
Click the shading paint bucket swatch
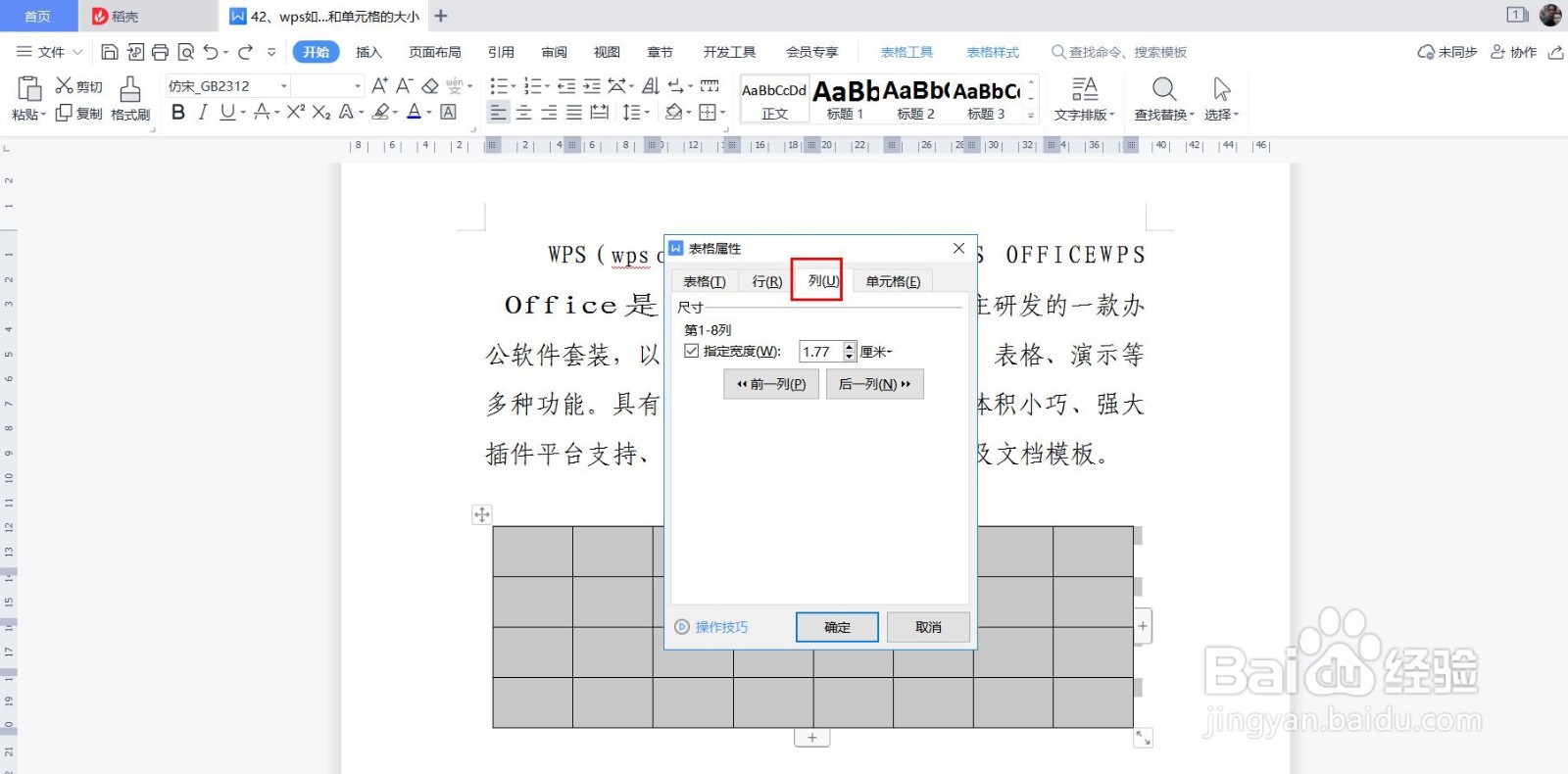click(673, 113)
